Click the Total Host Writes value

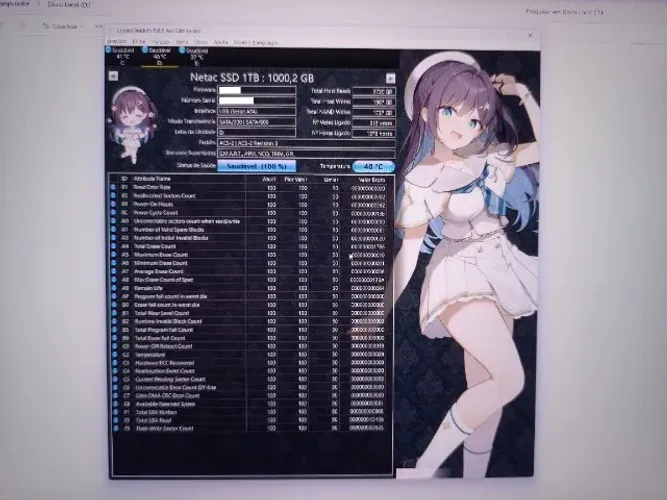[x=374, y=102]
